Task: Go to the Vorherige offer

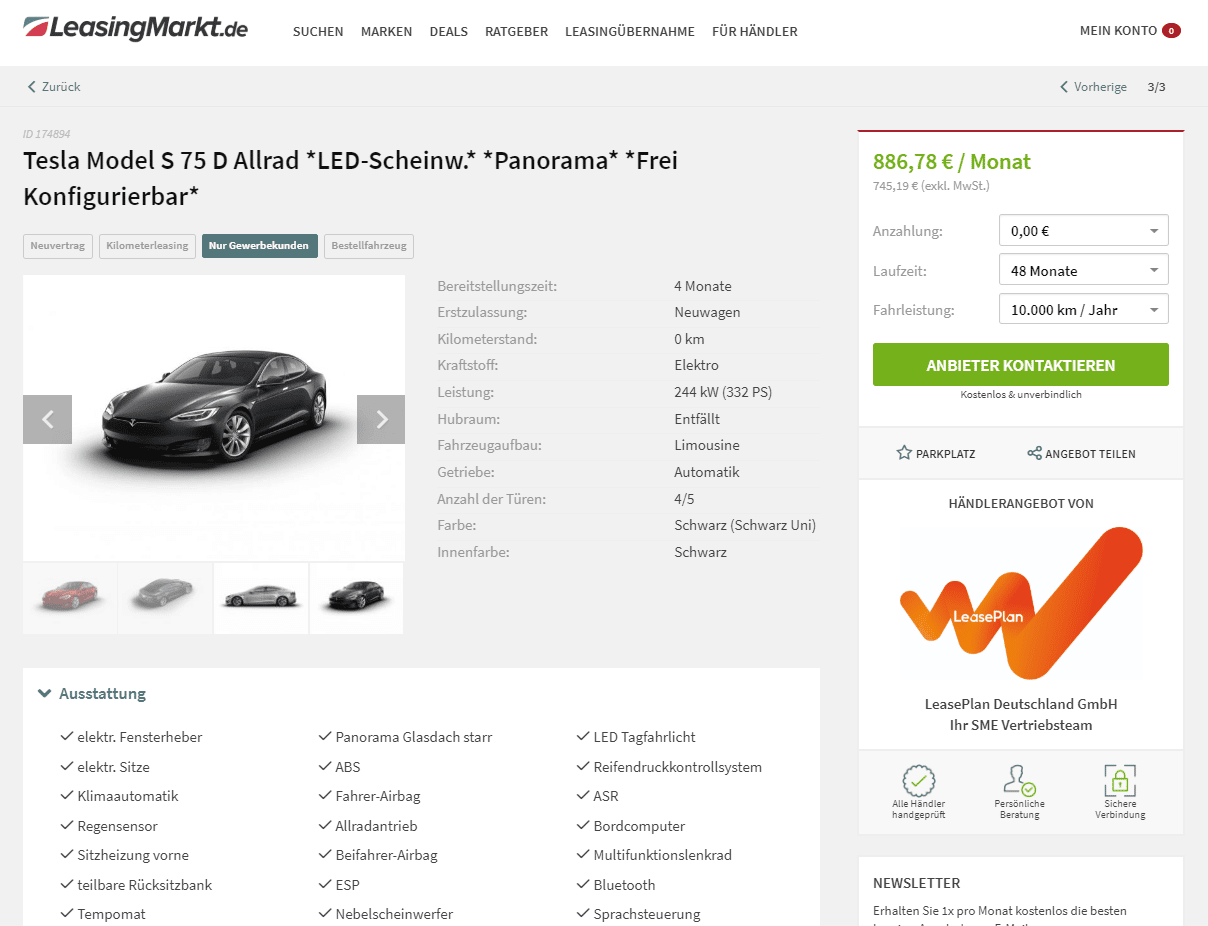Action: (x=1093, y=87)
